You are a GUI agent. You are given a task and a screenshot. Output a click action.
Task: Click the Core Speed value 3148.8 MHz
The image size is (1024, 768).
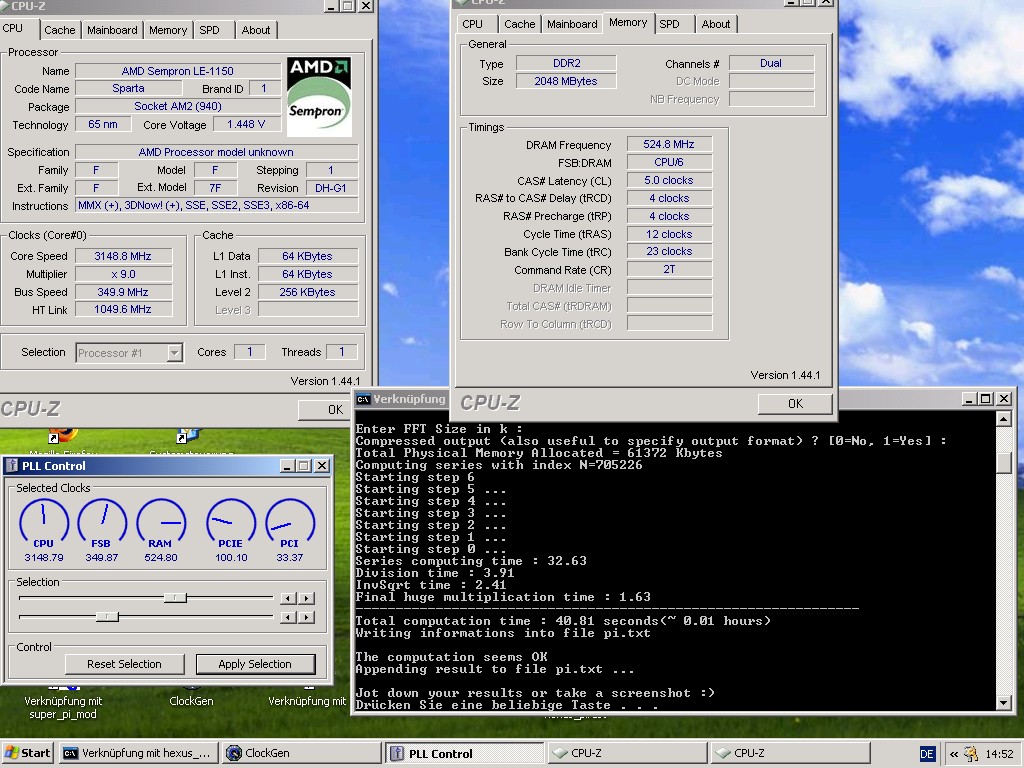[x=123, y=256]
